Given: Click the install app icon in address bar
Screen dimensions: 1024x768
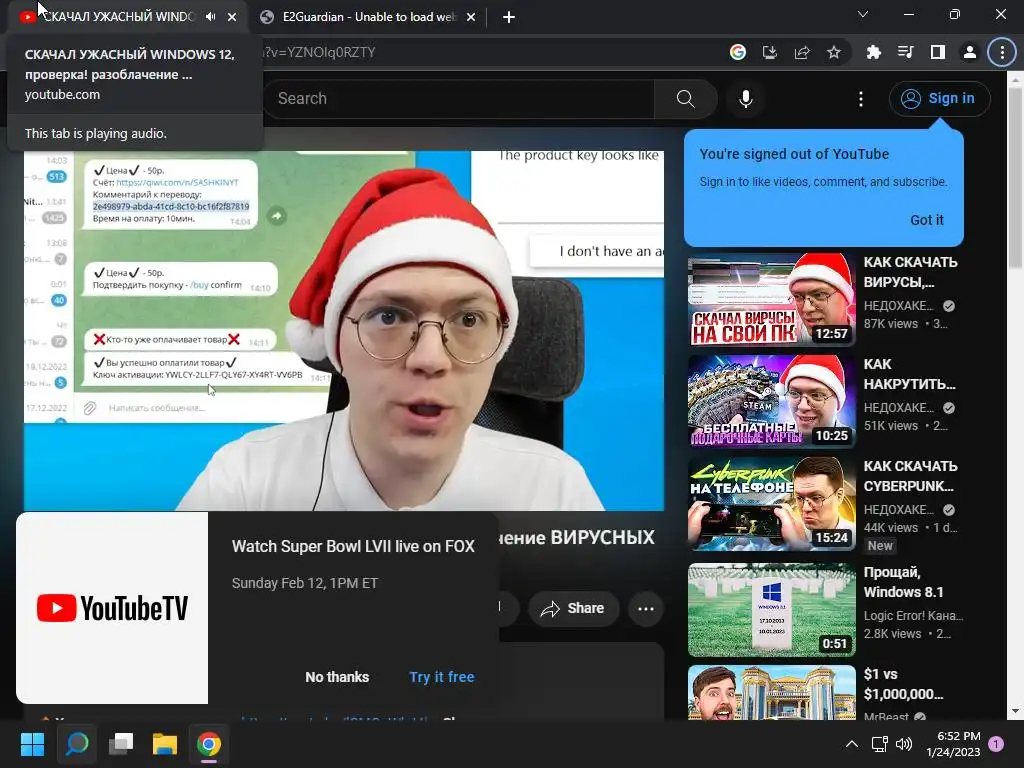Looking at the screenshot, I should [x=770, y=52].
